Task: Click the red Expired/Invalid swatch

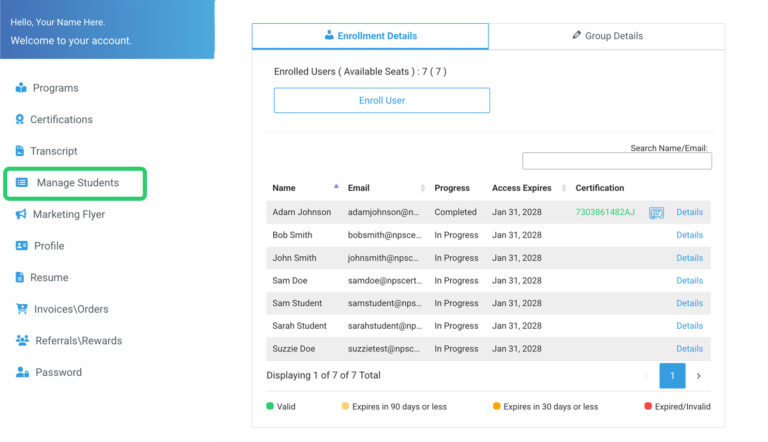Action: [x=648, y=406]
